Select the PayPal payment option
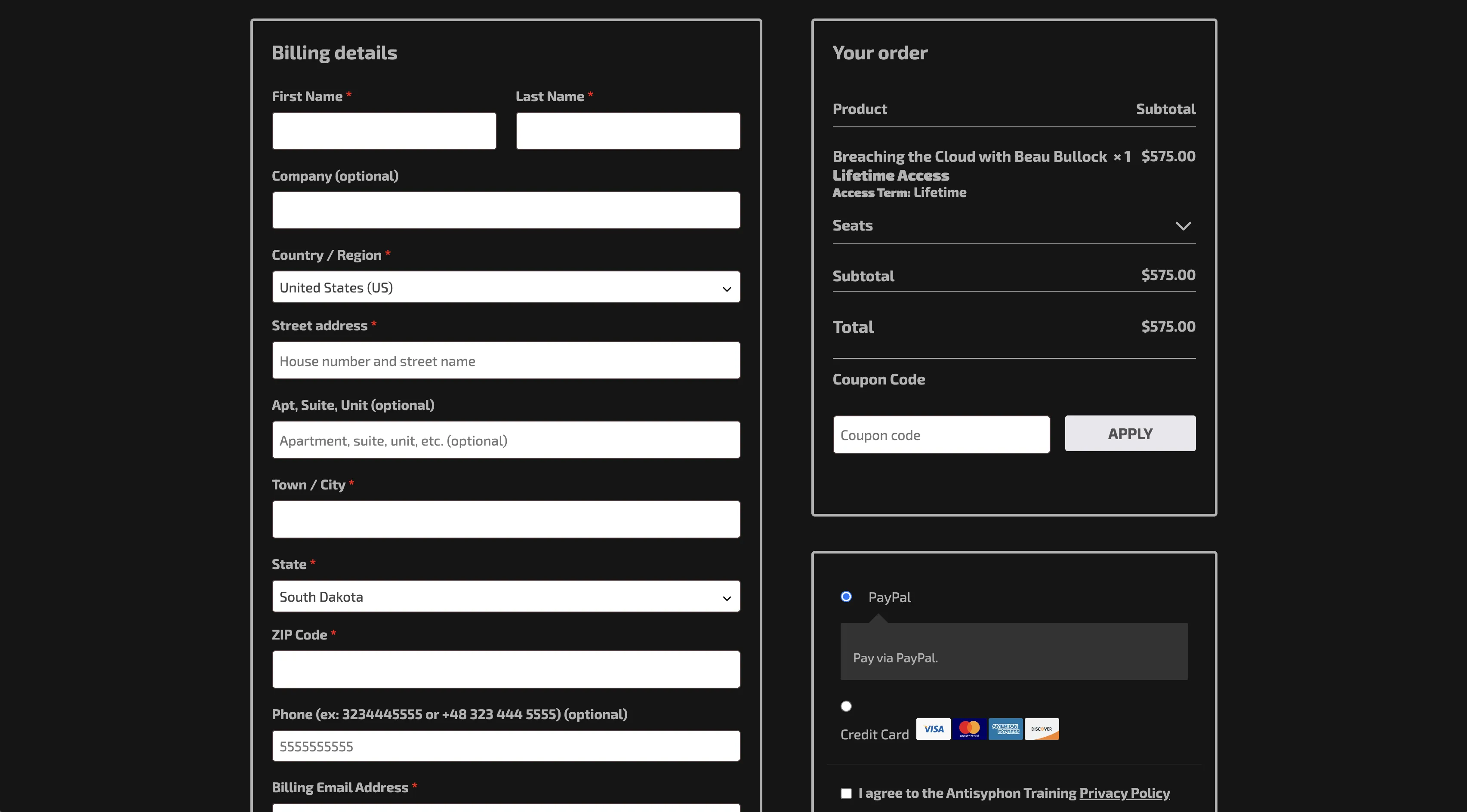The height and width of the screenshot is (812, 1467). tap(846, 596)
